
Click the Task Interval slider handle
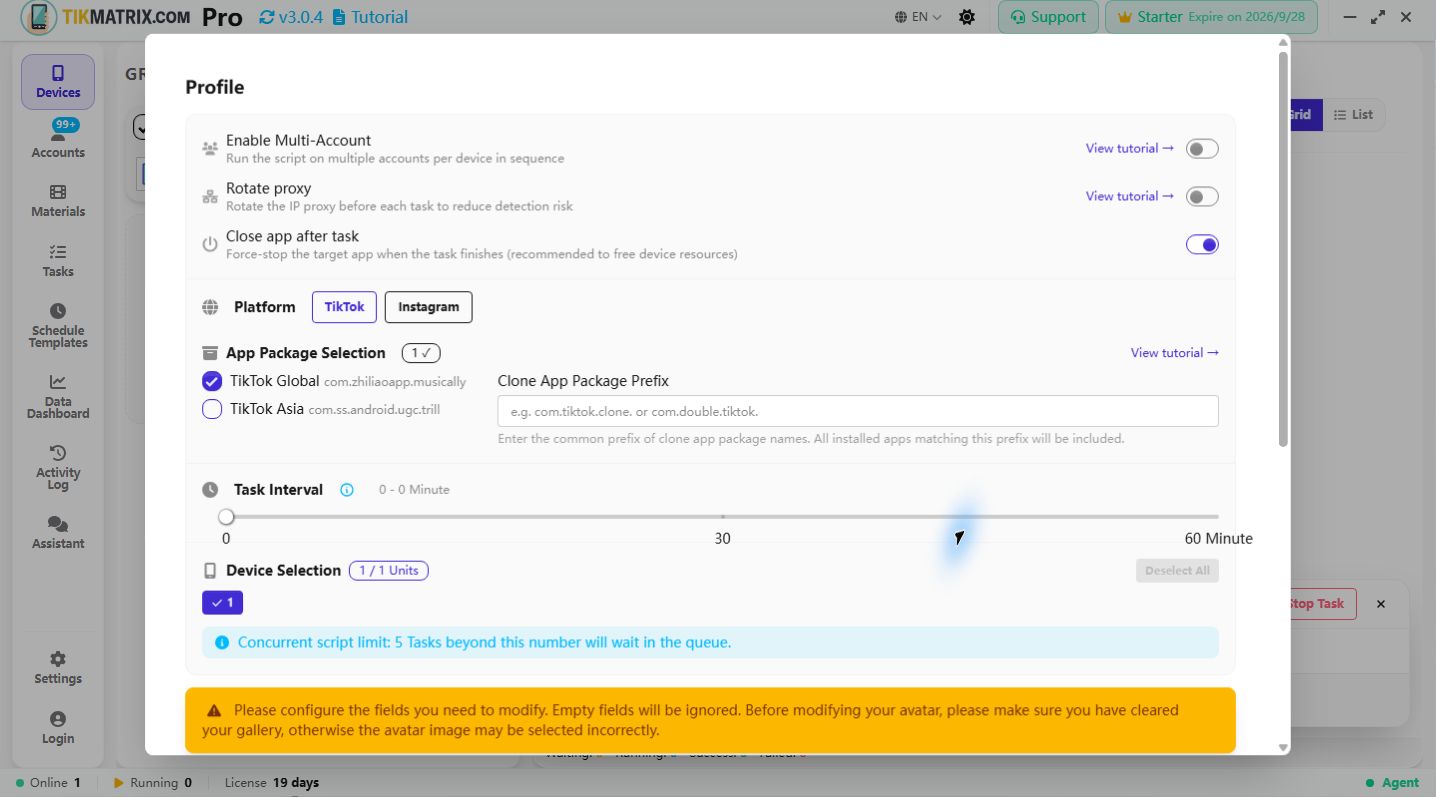(x=226, y=517)
